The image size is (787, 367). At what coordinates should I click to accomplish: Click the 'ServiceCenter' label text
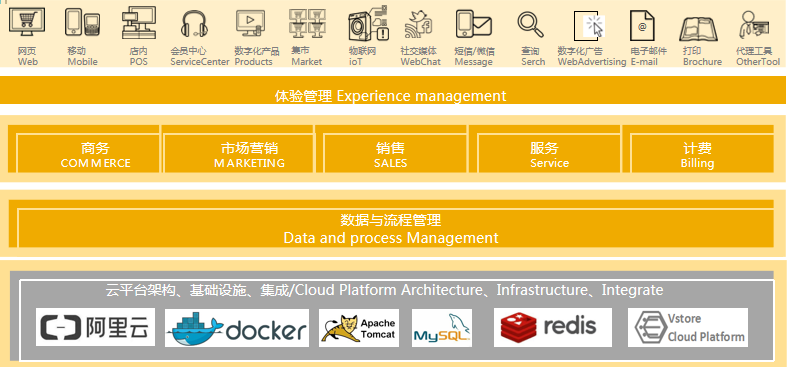pos(200,62)
